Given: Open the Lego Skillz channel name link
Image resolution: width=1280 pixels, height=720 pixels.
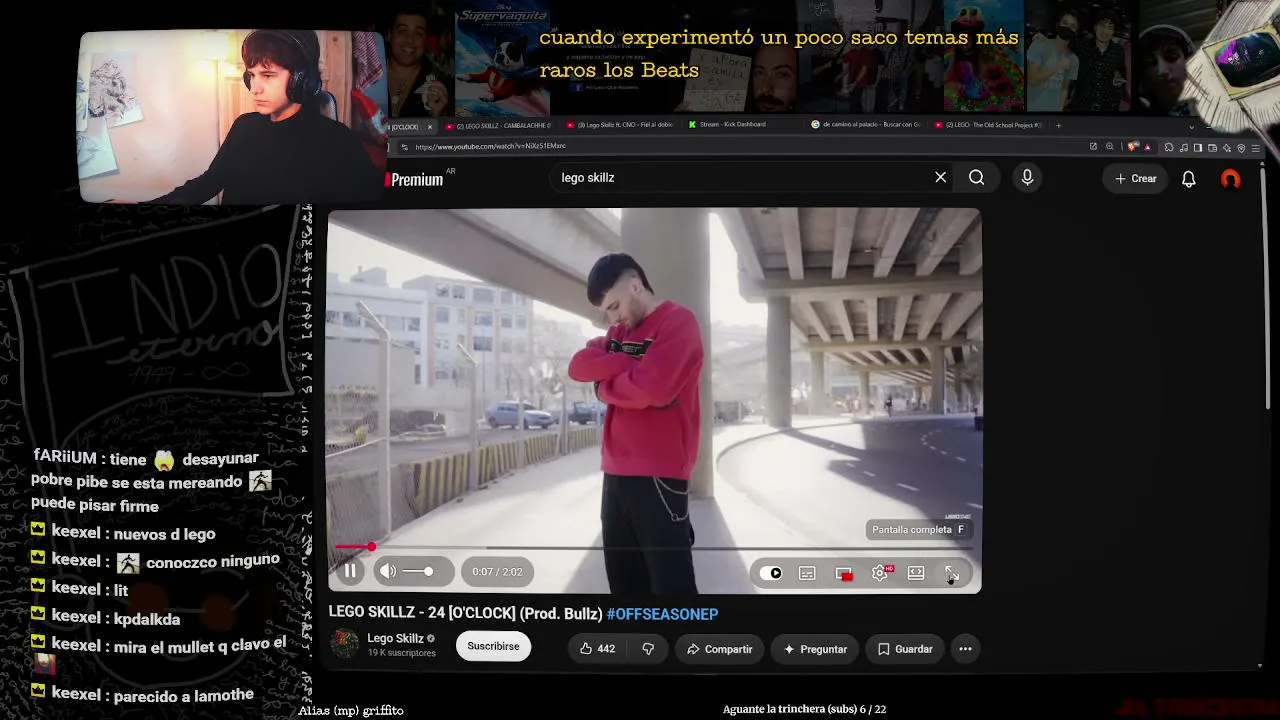Looking at the screenshot, I should (395, 638).
